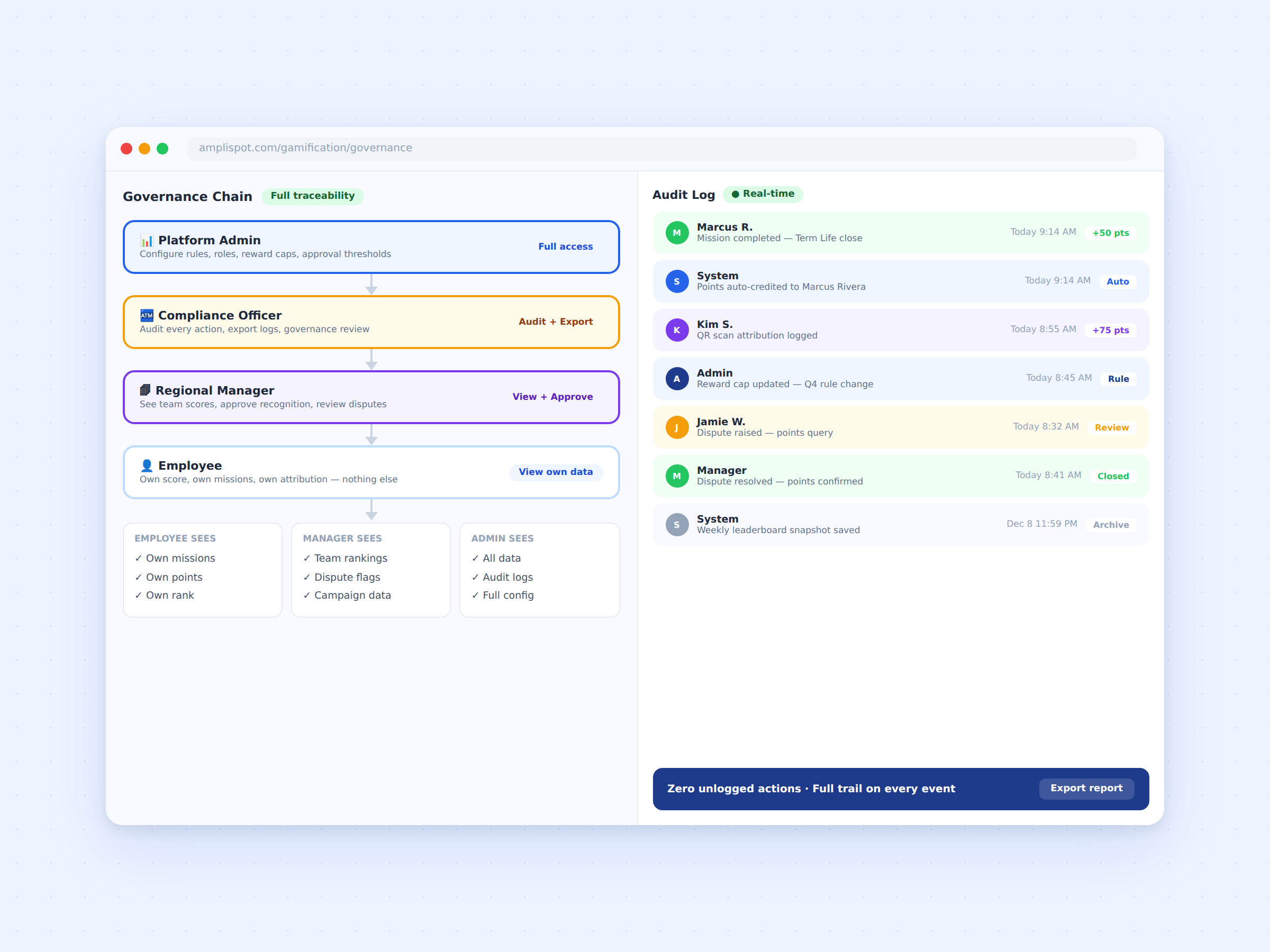The width and height of the screenshot is (1270, 952).
Task: Click the Rule tag on Admin entry
Action: pyautogui.click(x=1118, y=379)
